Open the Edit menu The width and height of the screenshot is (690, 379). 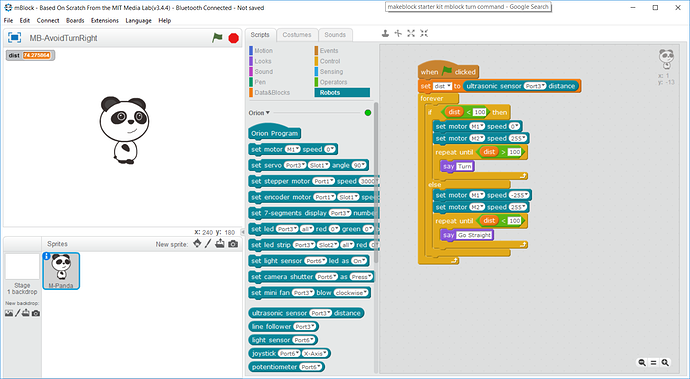coord(25,20)
